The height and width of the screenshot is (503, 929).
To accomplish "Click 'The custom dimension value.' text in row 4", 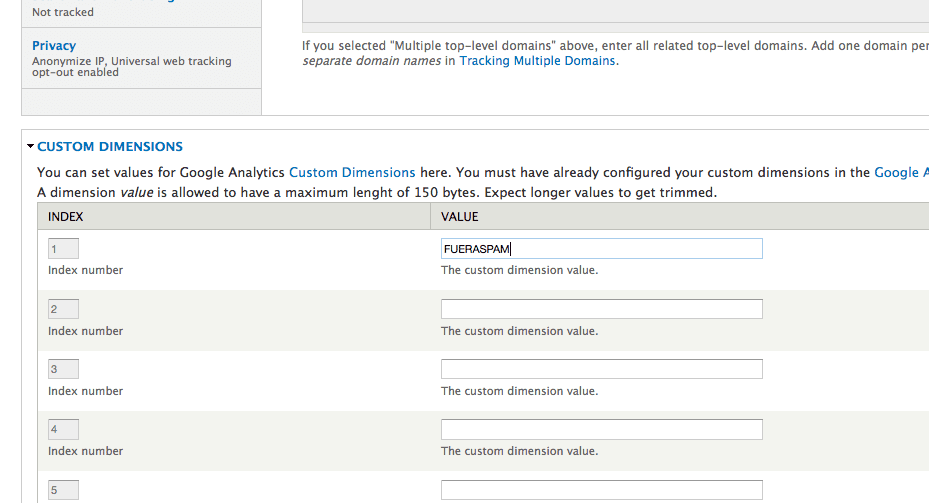I will coord(520,451).
